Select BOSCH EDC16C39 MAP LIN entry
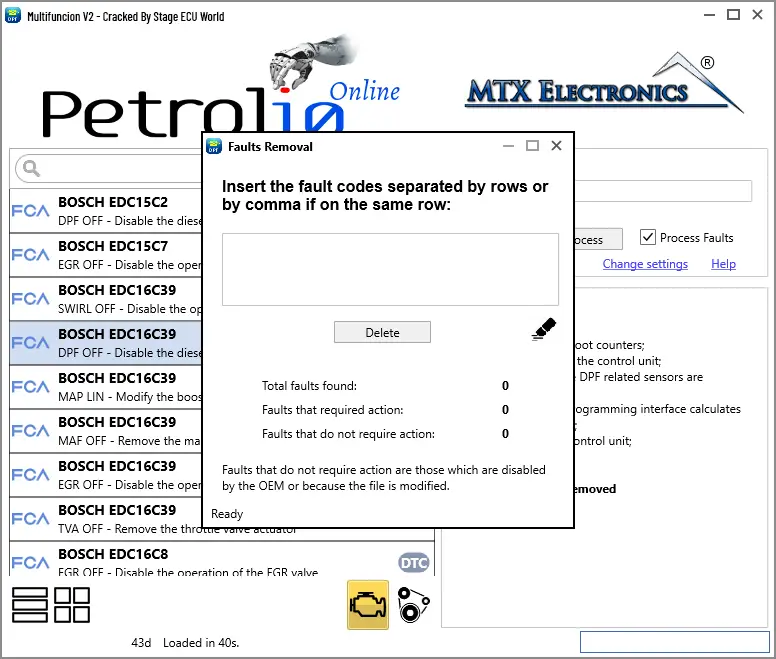Screen dimensions: 776x659 tap(105, 386)
